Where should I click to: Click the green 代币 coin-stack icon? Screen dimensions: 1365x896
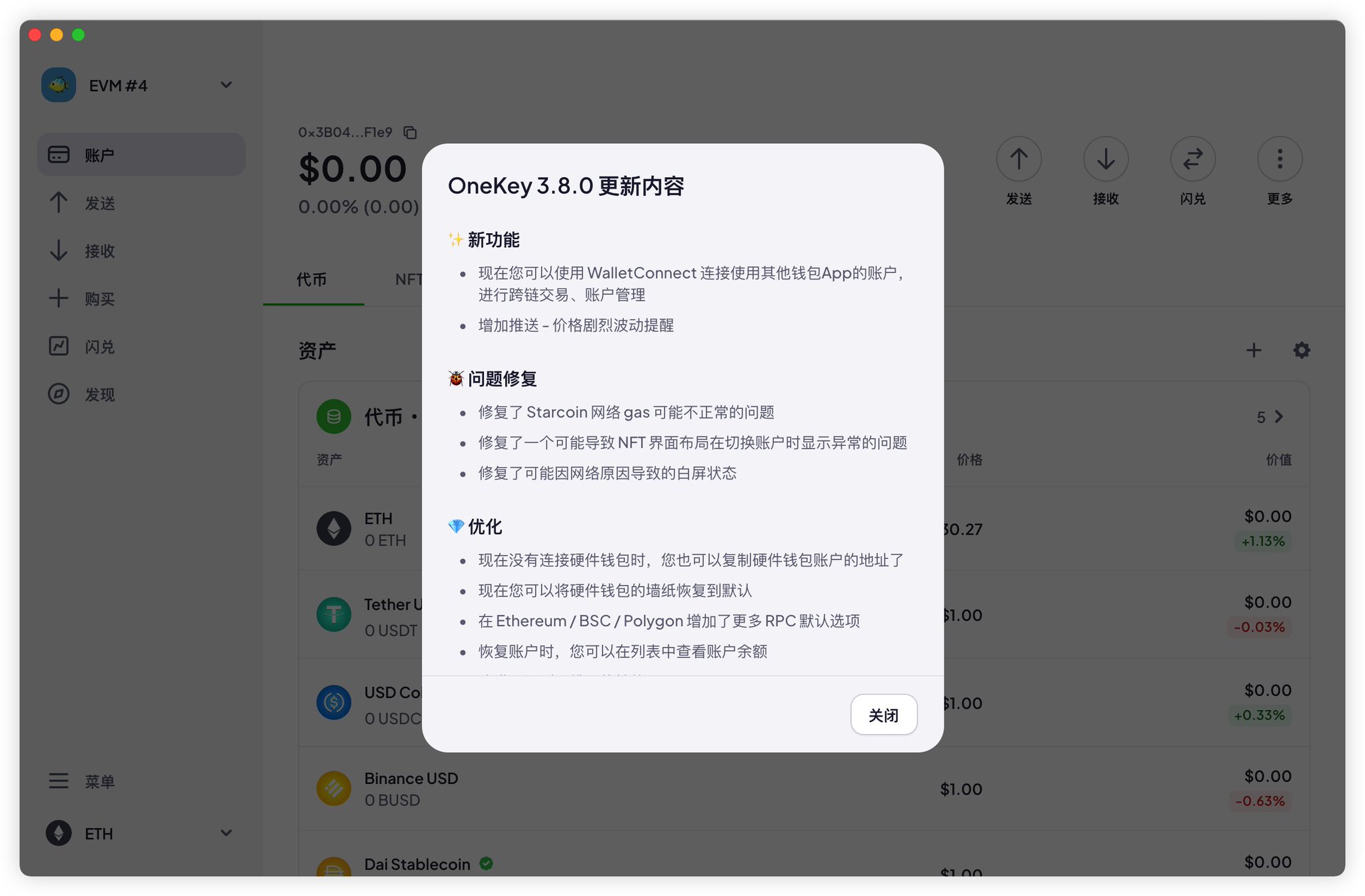[334, 417]
